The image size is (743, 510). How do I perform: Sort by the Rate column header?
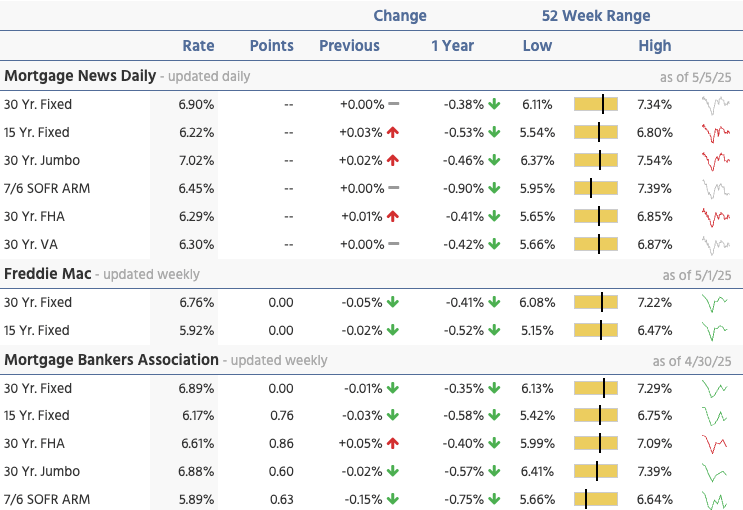coord(198,45)
